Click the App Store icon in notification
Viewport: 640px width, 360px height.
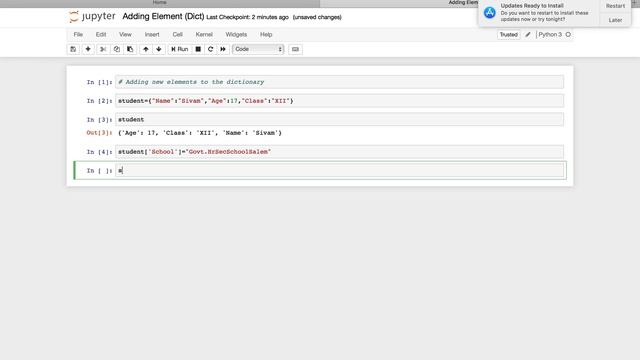489,13
